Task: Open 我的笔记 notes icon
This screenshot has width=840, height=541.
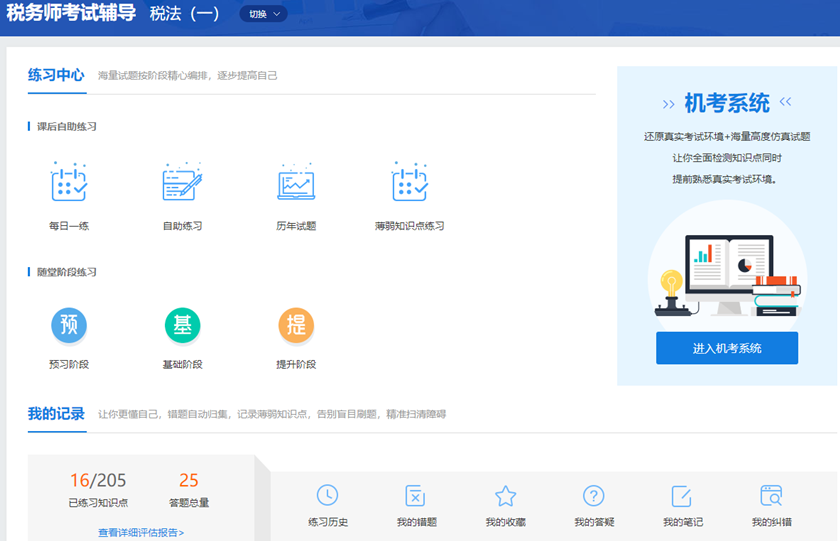Action: 682,496
